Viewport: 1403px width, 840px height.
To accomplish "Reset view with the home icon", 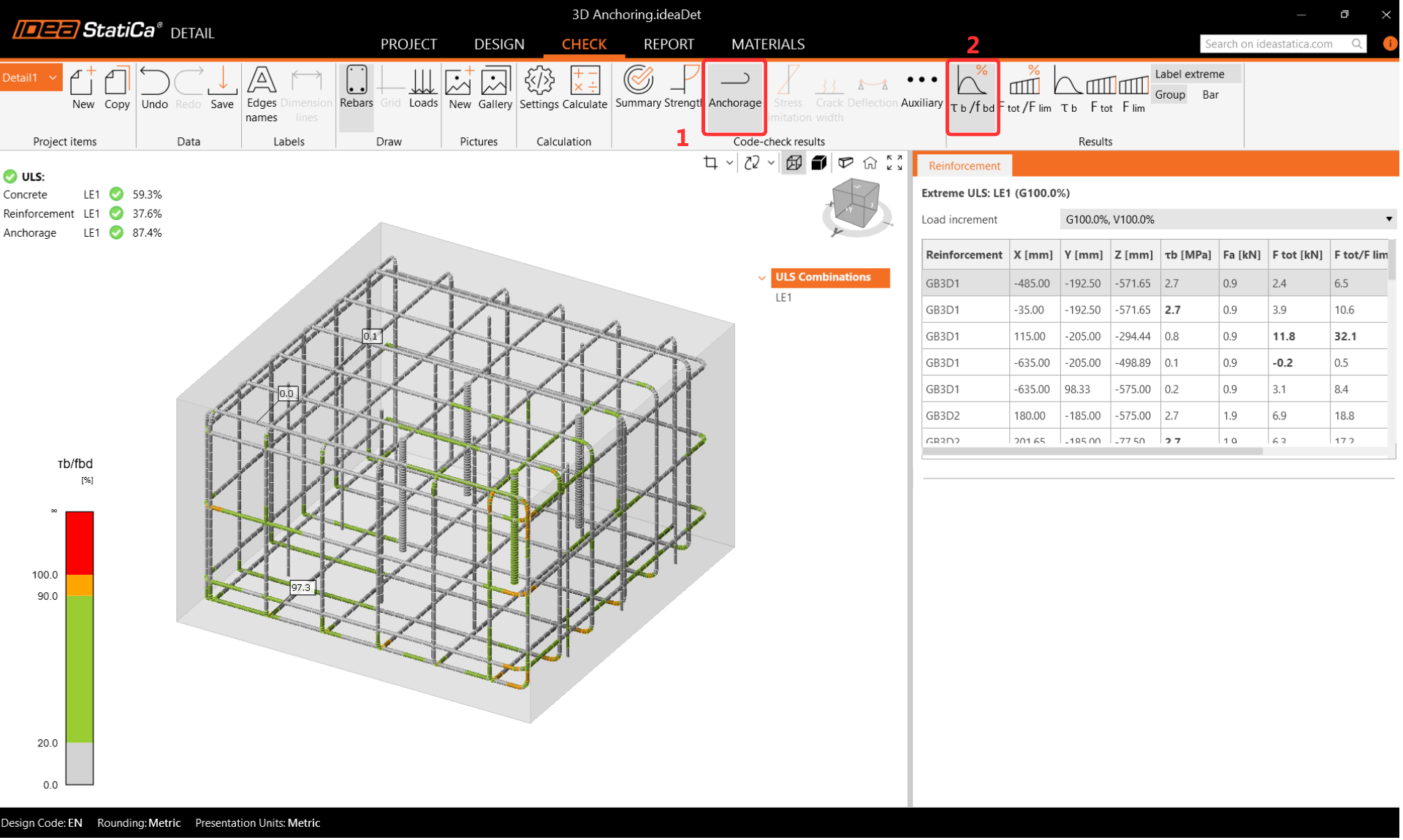I will click(870, 163).
